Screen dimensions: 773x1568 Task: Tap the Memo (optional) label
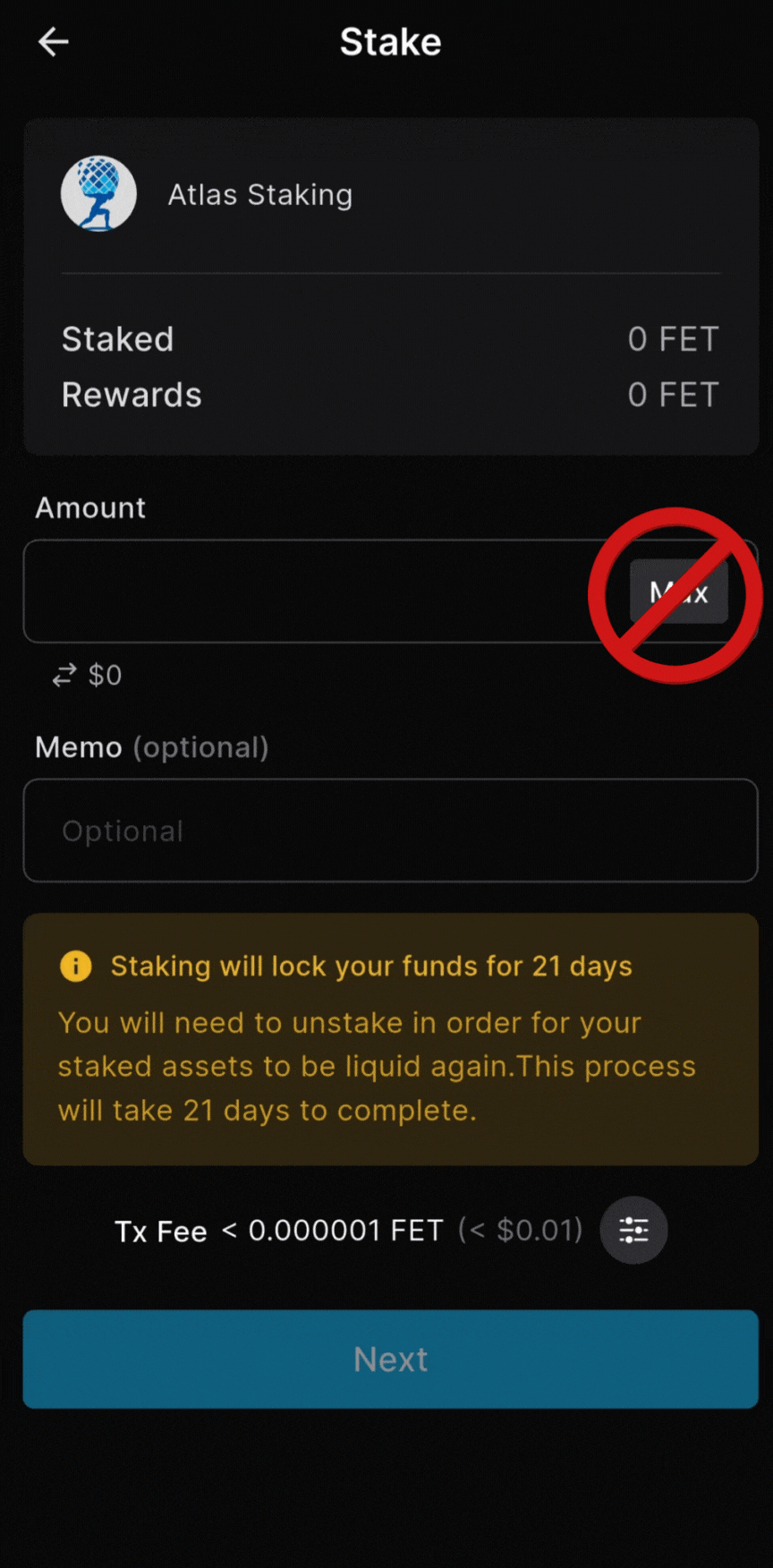151,747
